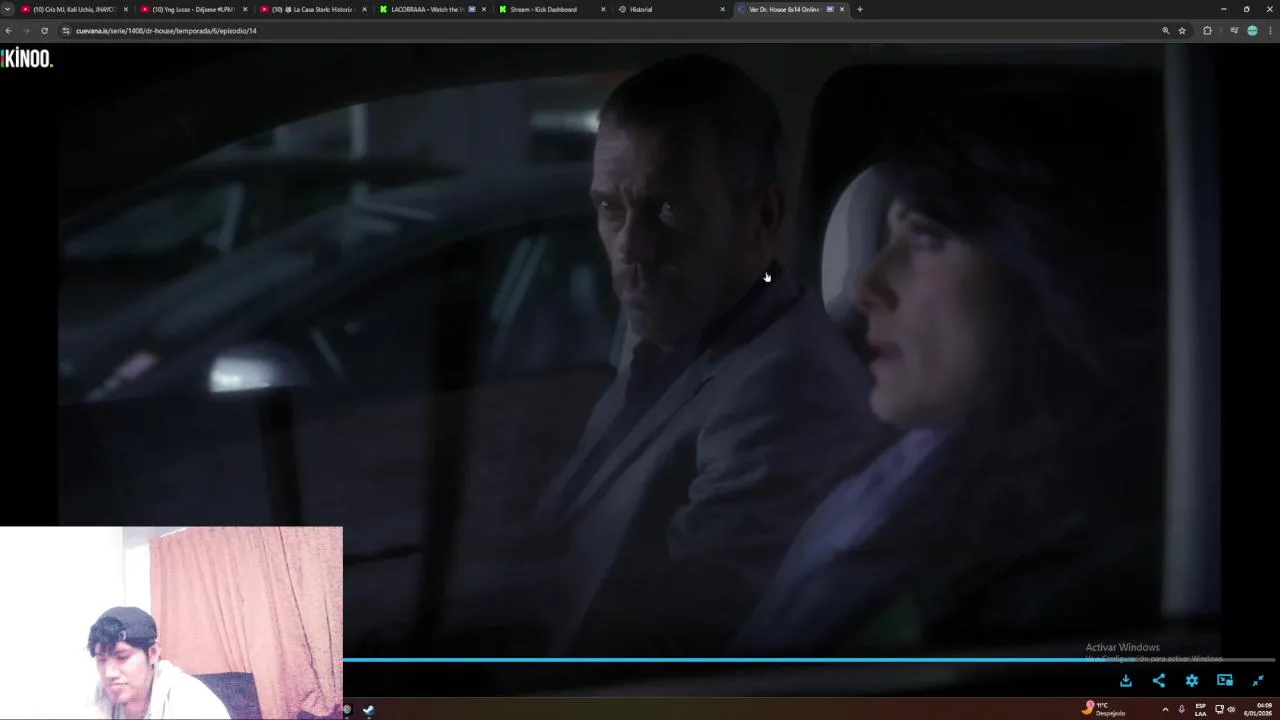
Task: Click the KINOO logo
Action: tap(27, 59)
